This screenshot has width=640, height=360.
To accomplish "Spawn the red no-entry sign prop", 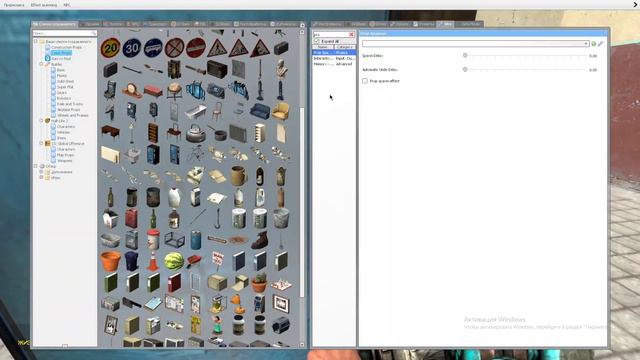I will point(196,48).
